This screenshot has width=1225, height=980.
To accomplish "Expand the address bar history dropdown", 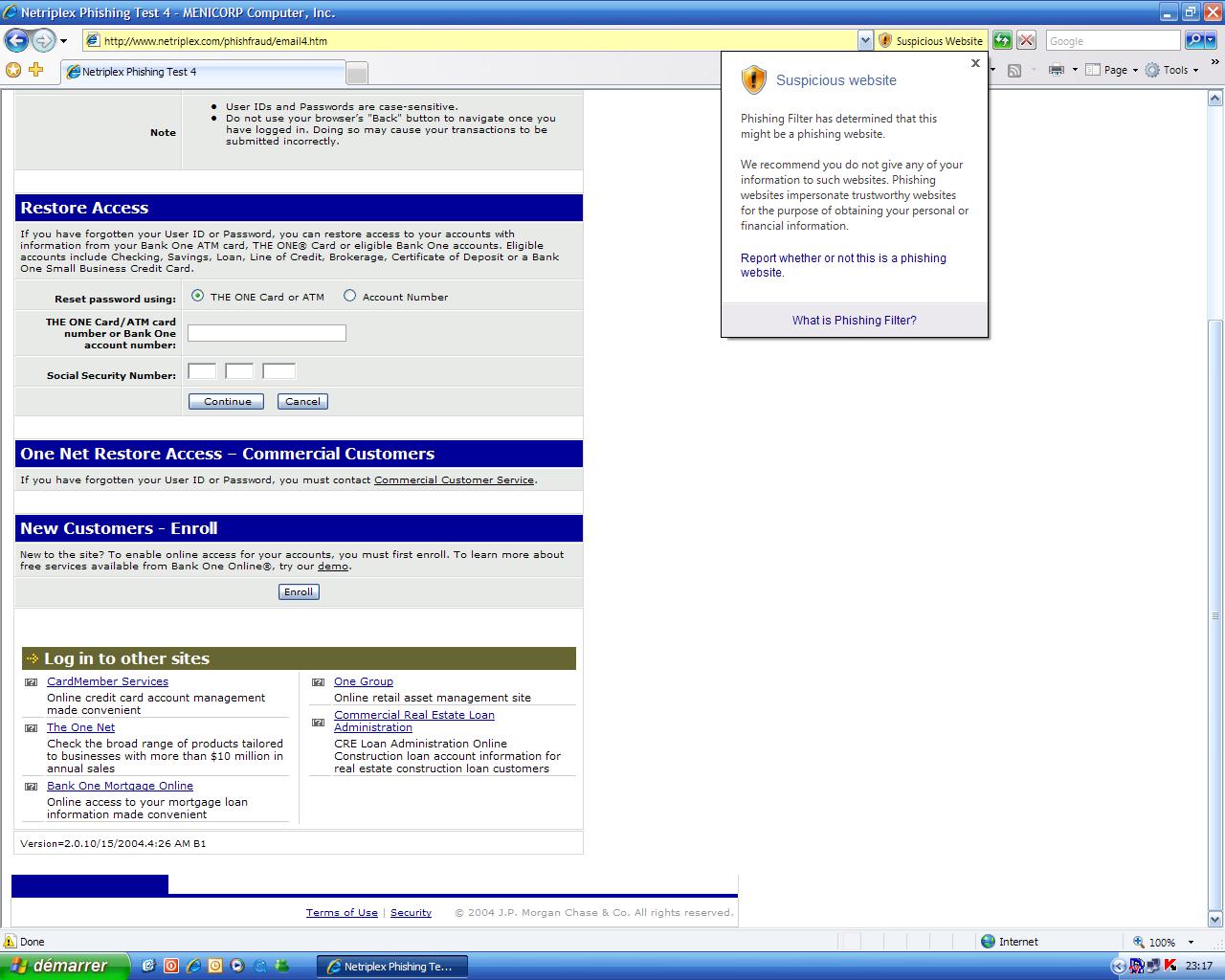I will tap(865, 41).
